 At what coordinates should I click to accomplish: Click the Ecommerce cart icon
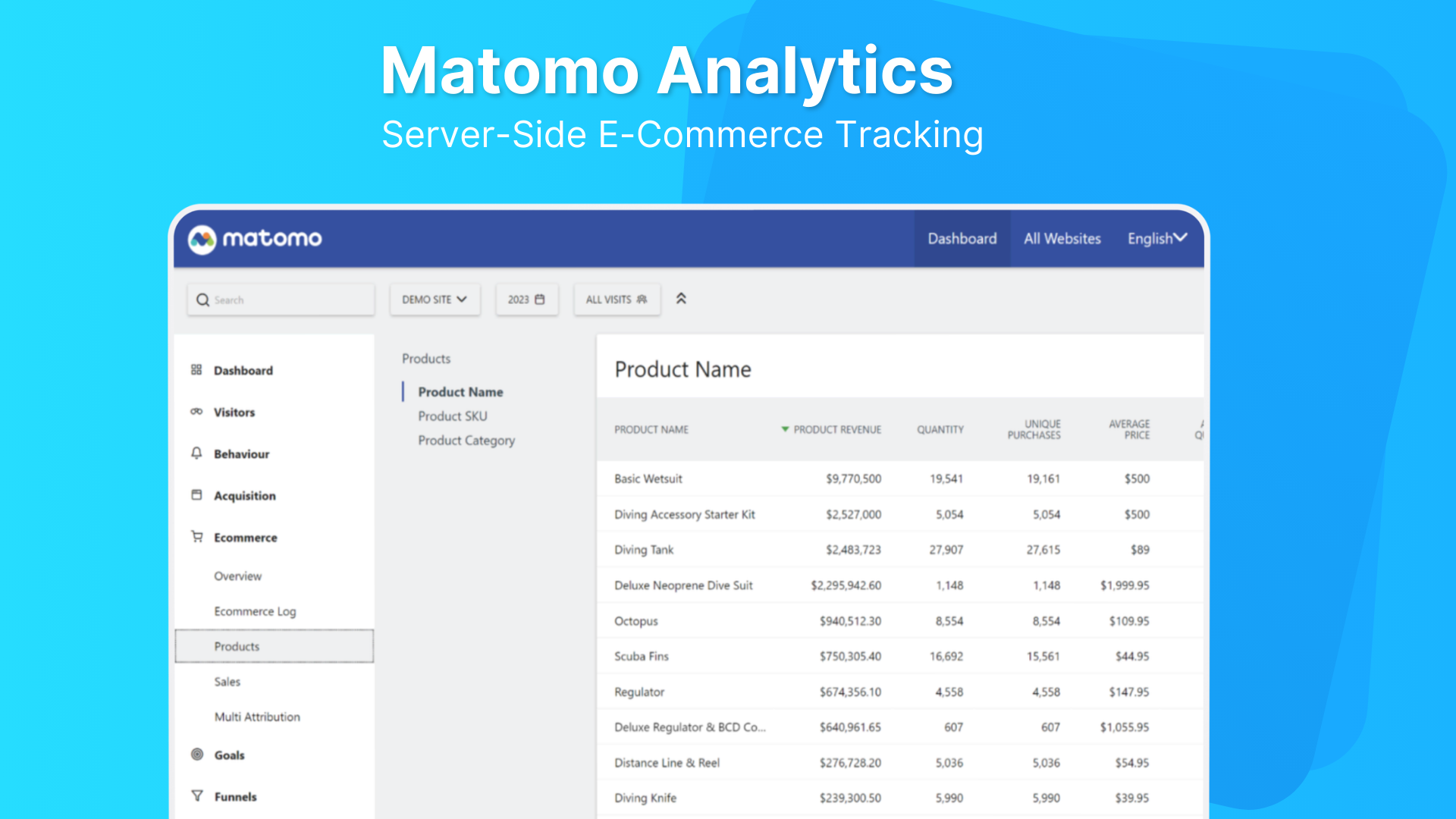[x=196, y=537]
